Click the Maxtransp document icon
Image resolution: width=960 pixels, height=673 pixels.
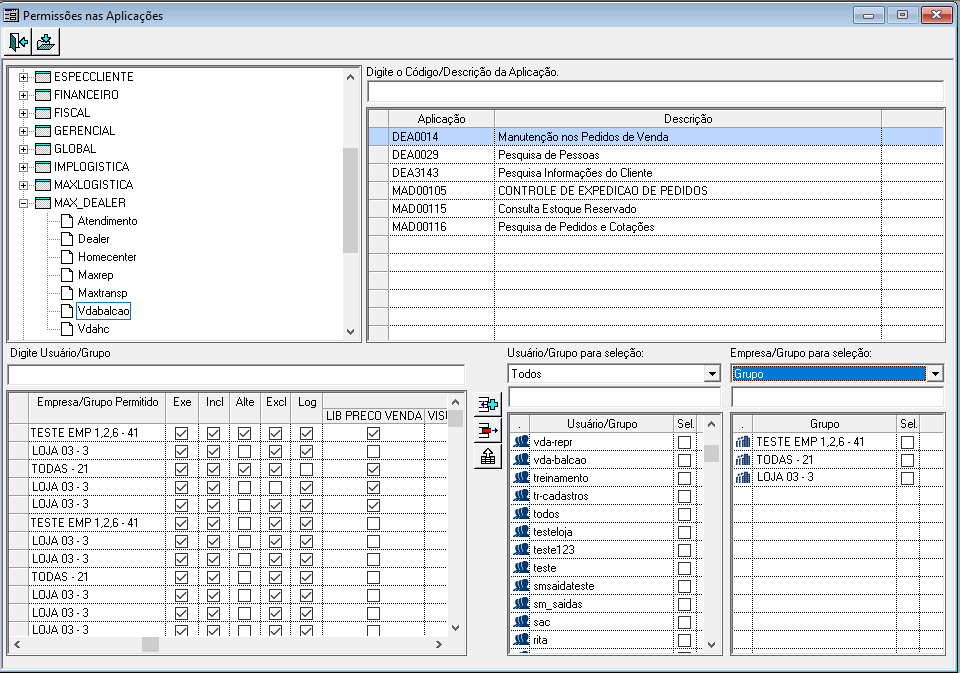pyautogui.click(x=67, y=293)
